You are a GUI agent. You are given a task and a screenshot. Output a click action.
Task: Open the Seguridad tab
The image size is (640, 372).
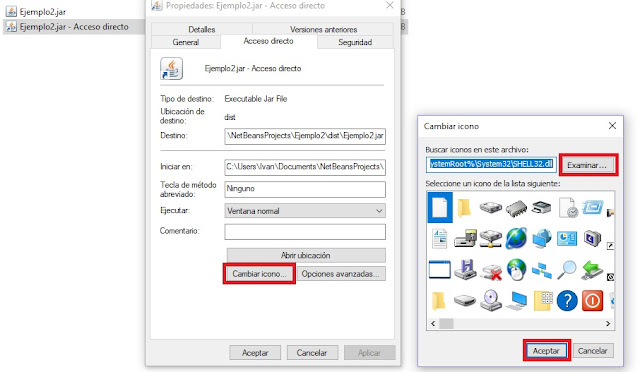(355, 42)
